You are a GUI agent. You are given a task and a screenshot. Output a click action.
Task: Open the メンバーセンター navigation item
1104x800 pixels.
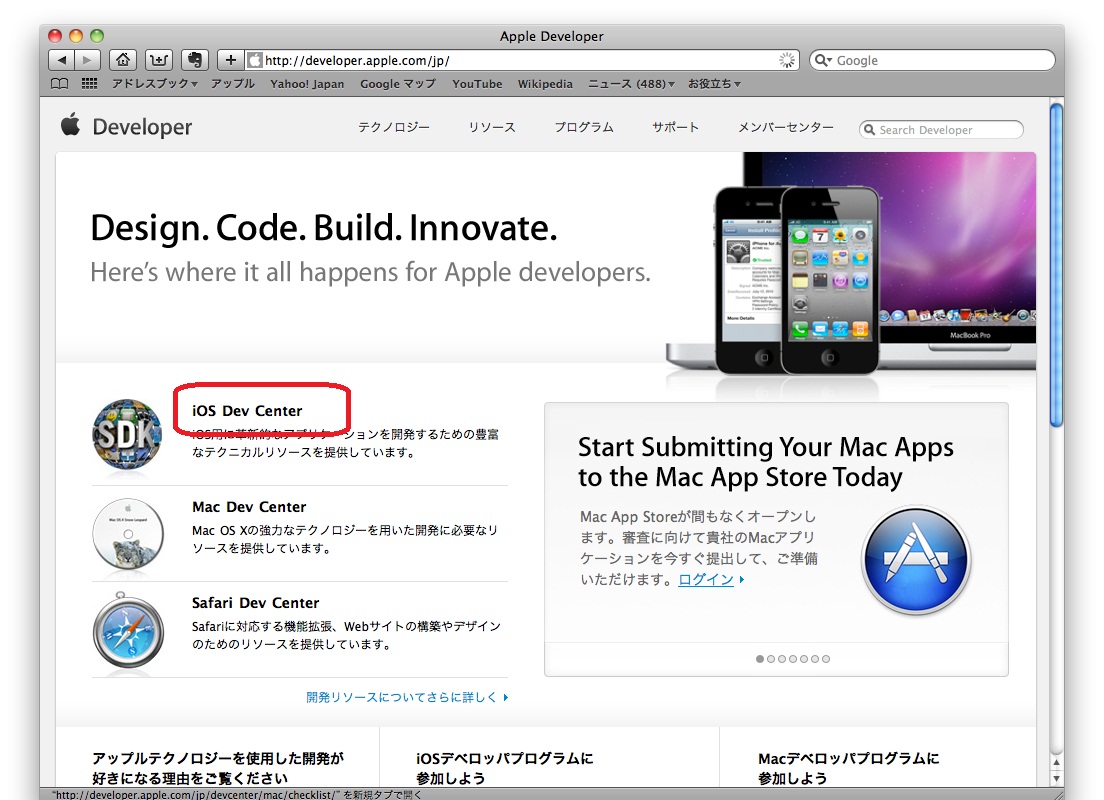coord(785,128)
